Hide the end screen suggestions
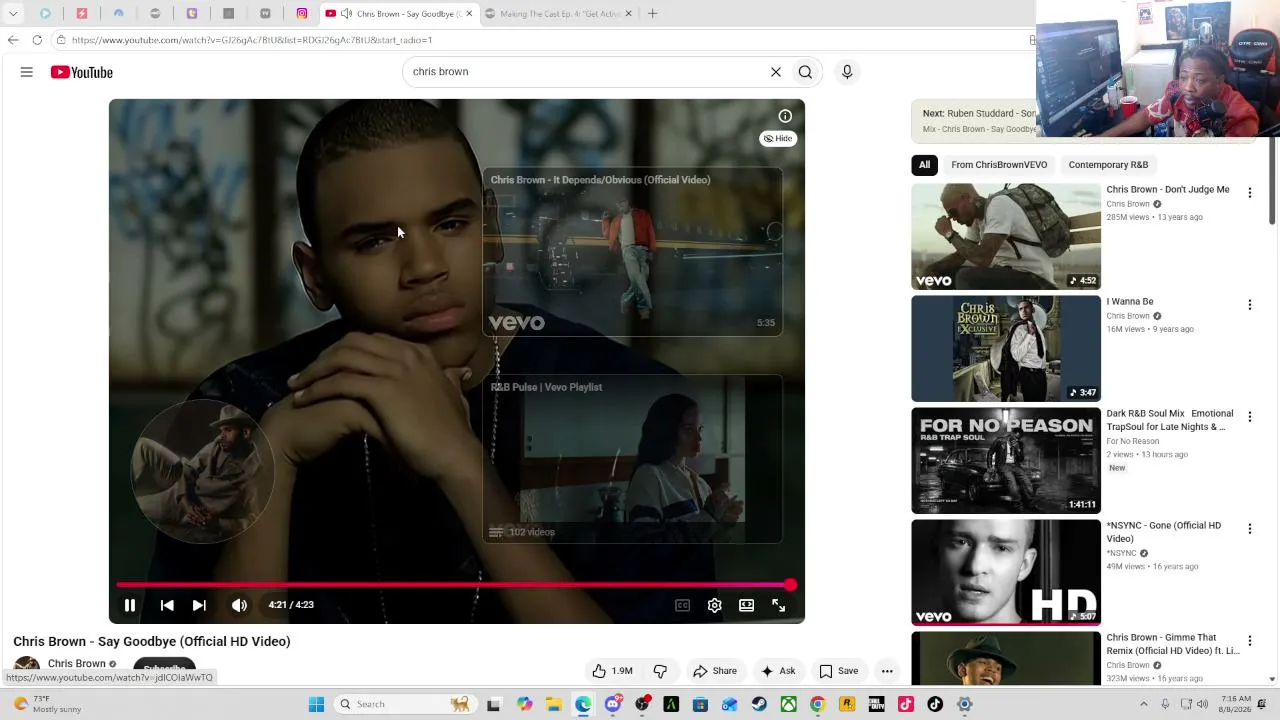 tap(778, 139)
